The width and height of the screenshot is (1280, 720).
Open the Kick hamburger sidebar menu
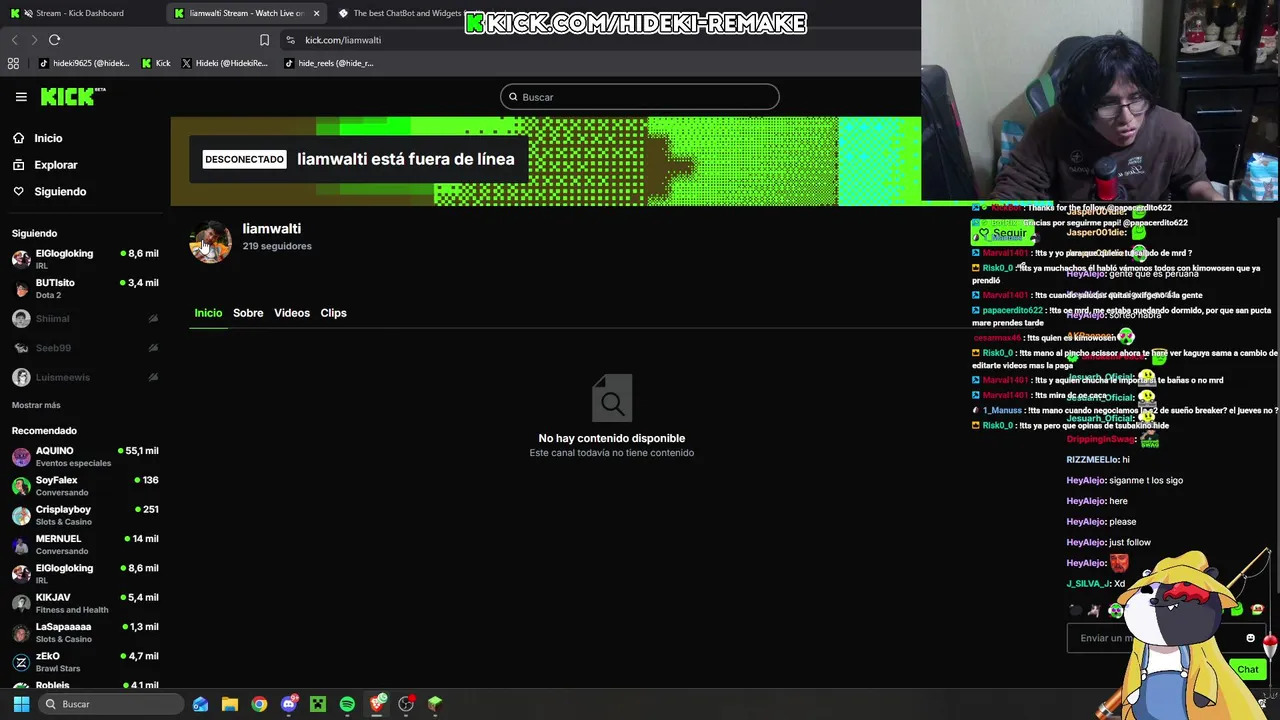pos(21,97)
